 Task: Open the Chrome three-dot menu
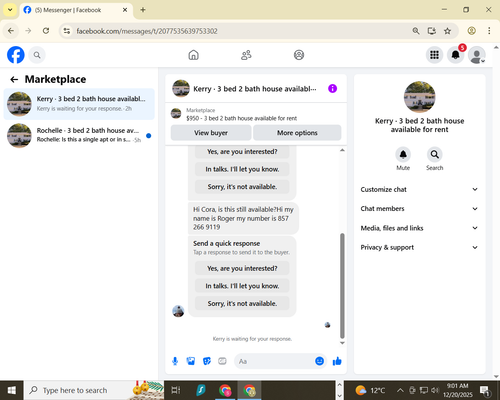489,31
